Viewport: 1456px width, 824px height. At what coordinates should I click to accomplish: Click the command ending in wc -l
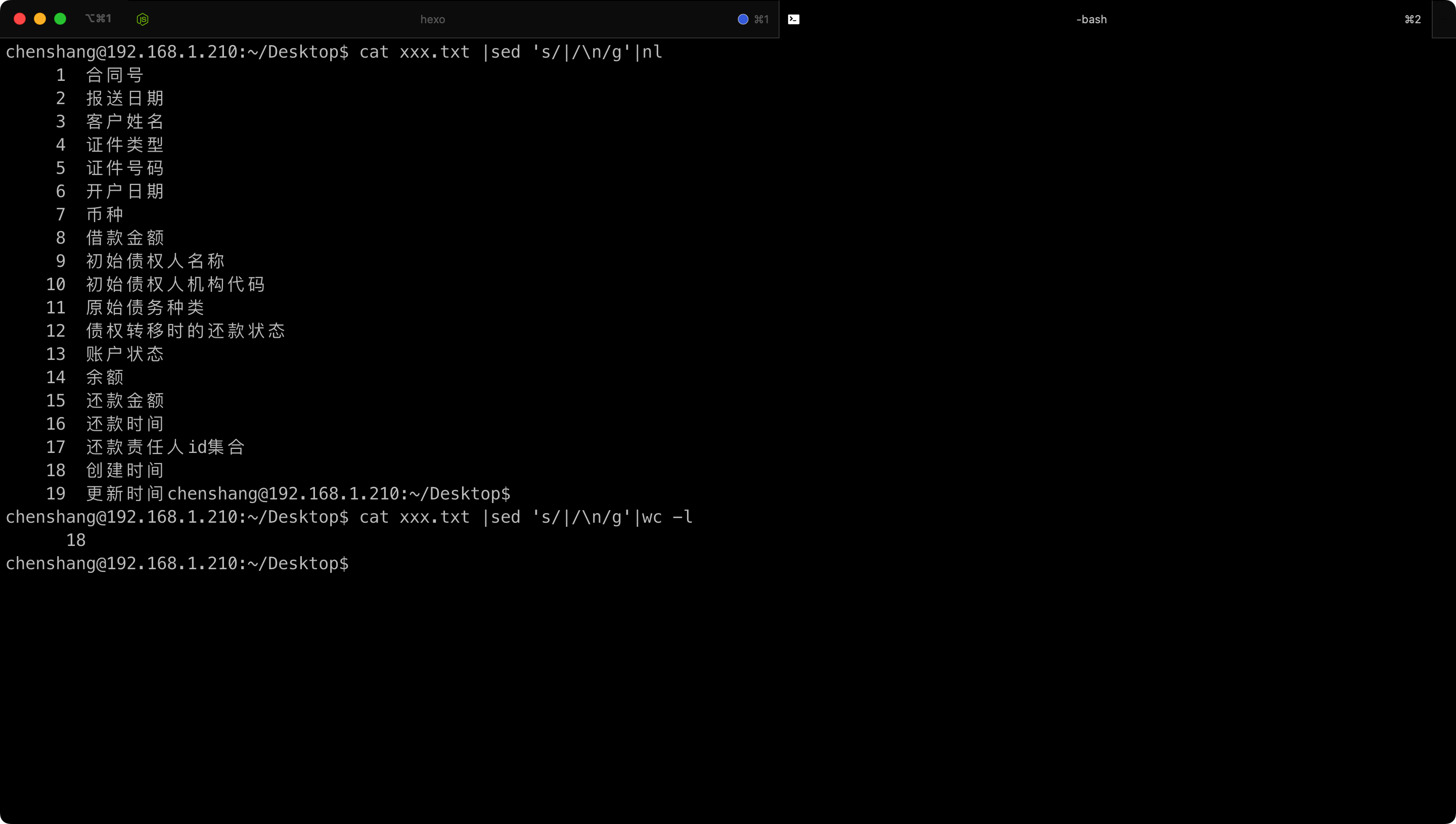click(525, 517)
